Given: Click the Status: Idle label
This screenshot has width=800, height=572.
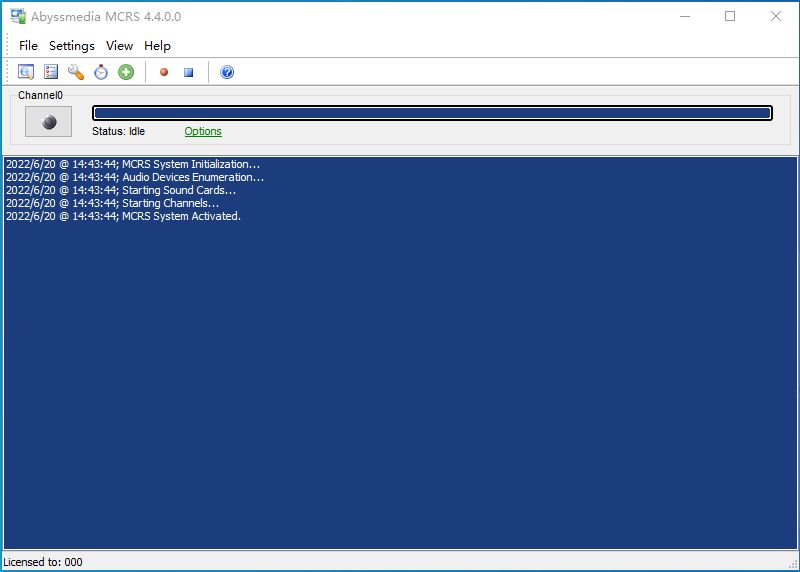Looking at the screenshot, I should pos(118,131).
